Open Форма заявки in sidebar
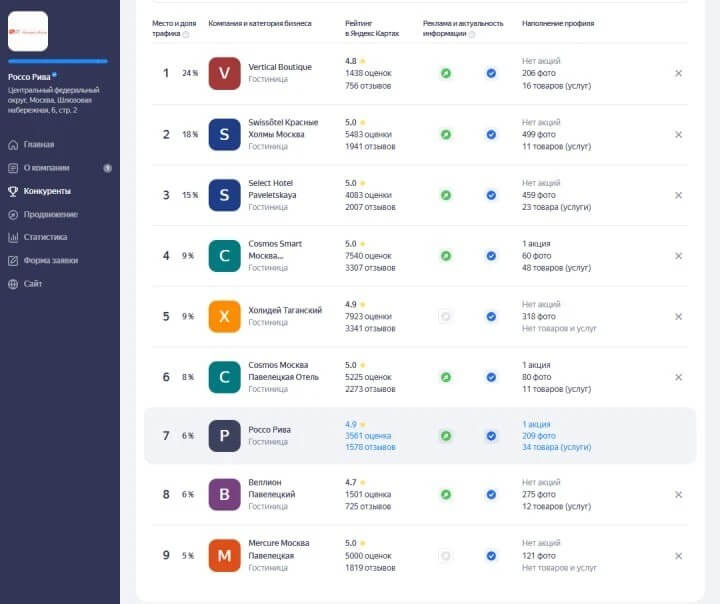This screenshot has width=720, height=604. click(43, 260)
